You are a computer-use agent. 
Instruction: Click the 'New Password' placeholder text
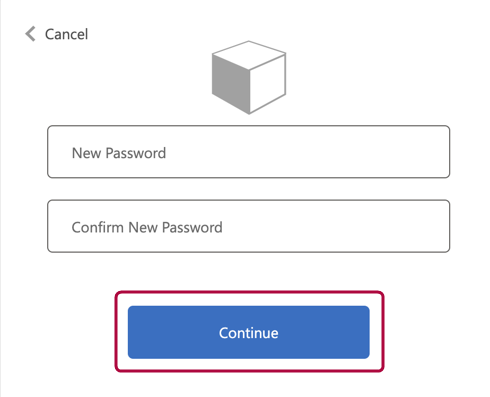coord(119,153)
